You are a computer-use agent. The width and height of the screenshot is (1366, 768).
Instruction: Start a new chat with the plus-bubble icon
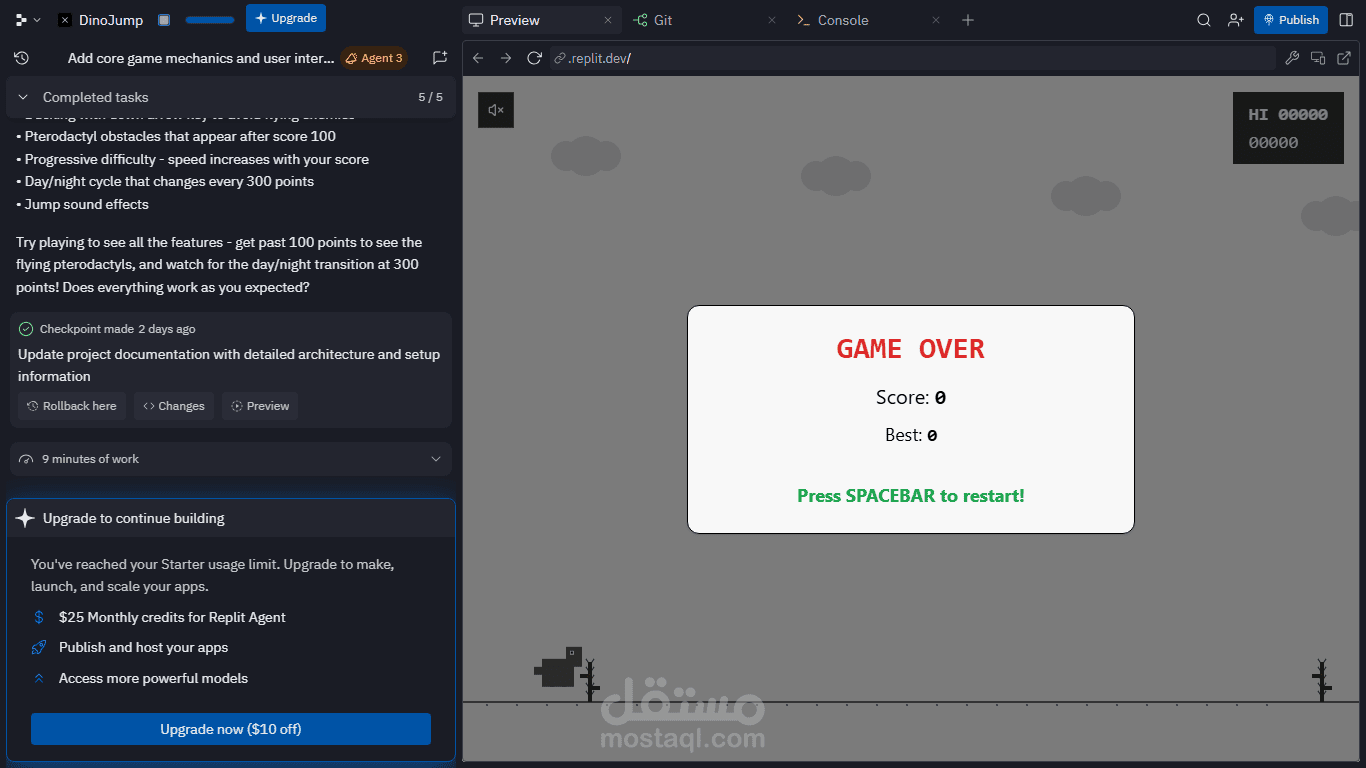pos(440,58)
